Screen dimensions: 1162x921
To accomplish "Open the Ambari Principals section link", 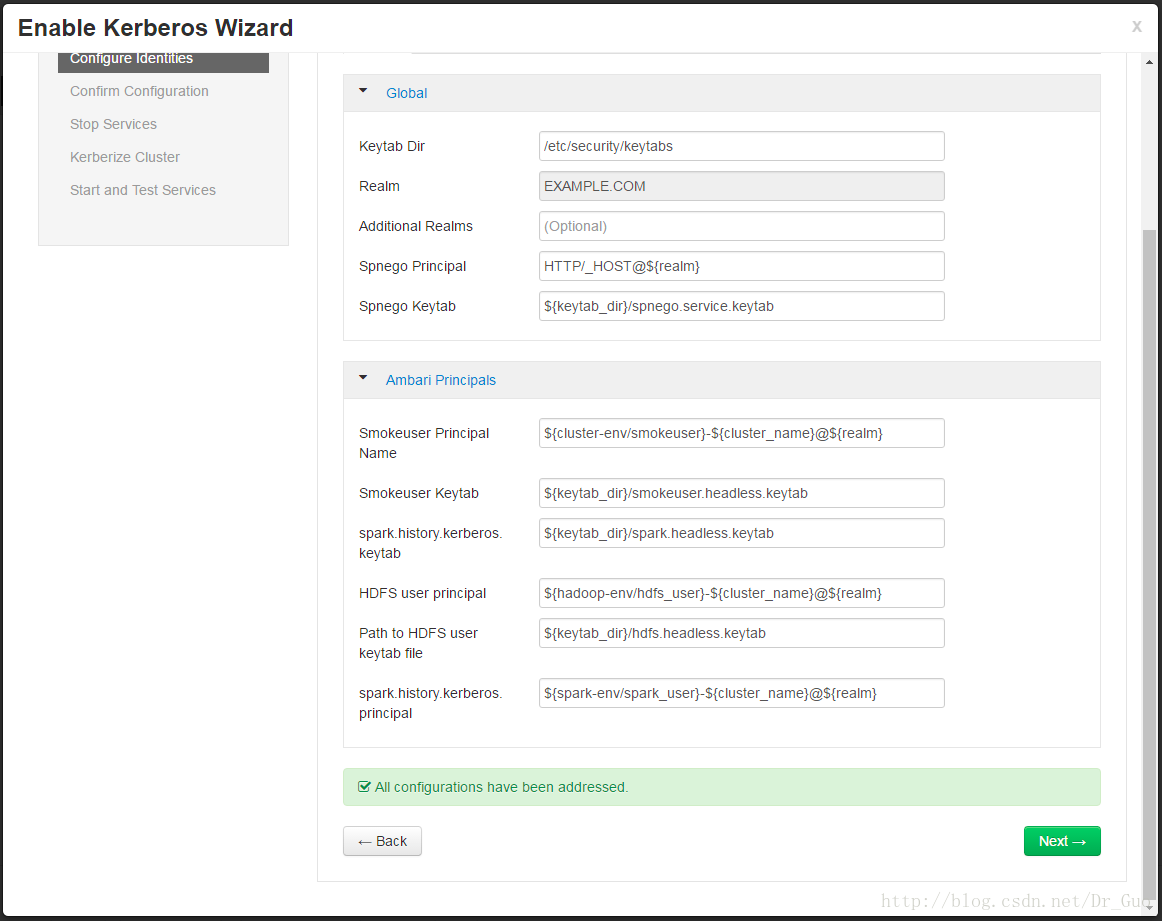I will pyautogui.click(x=440, y=380).
